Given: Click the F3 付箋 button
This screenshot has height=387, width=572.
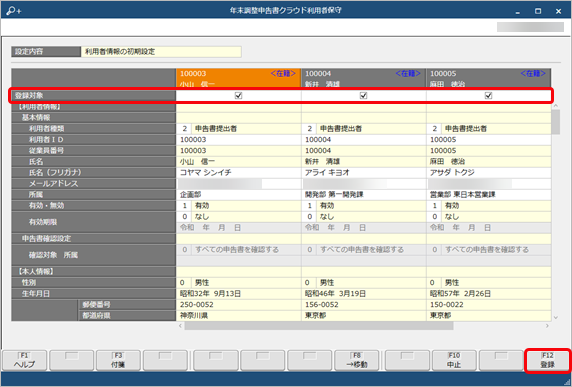Looking at the screenshot, I should (x=118, y=360).
